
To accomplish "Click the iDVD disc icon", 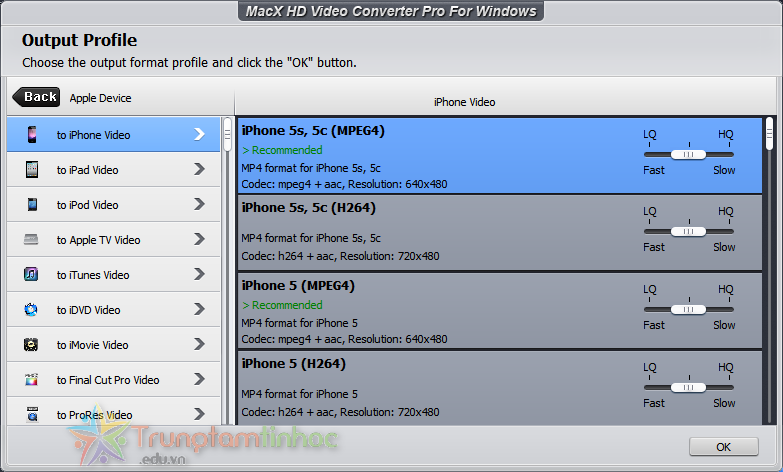I will 31,310.
